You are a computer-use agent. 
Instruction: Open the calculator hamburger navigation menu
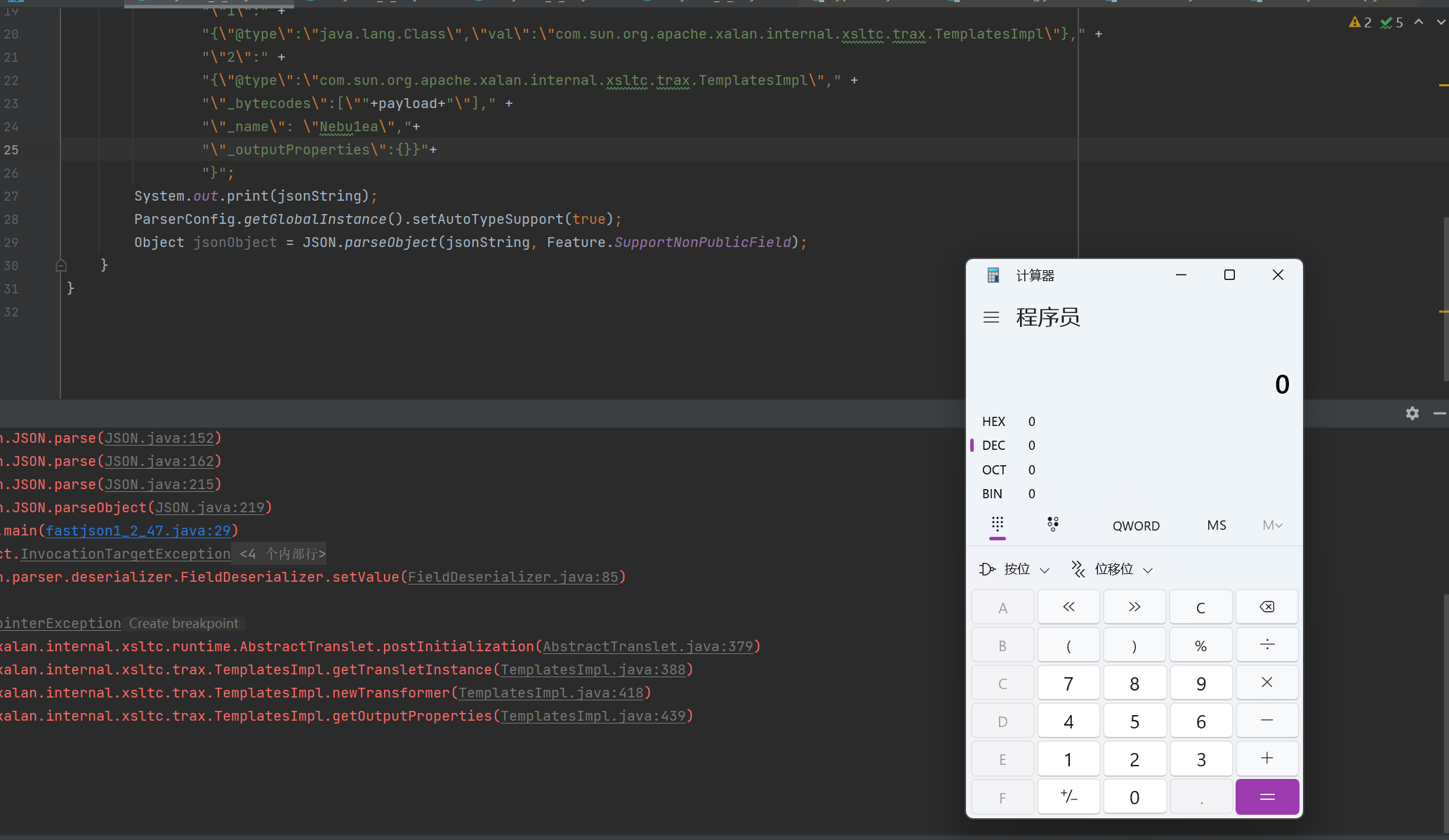[x=991, y=317]
